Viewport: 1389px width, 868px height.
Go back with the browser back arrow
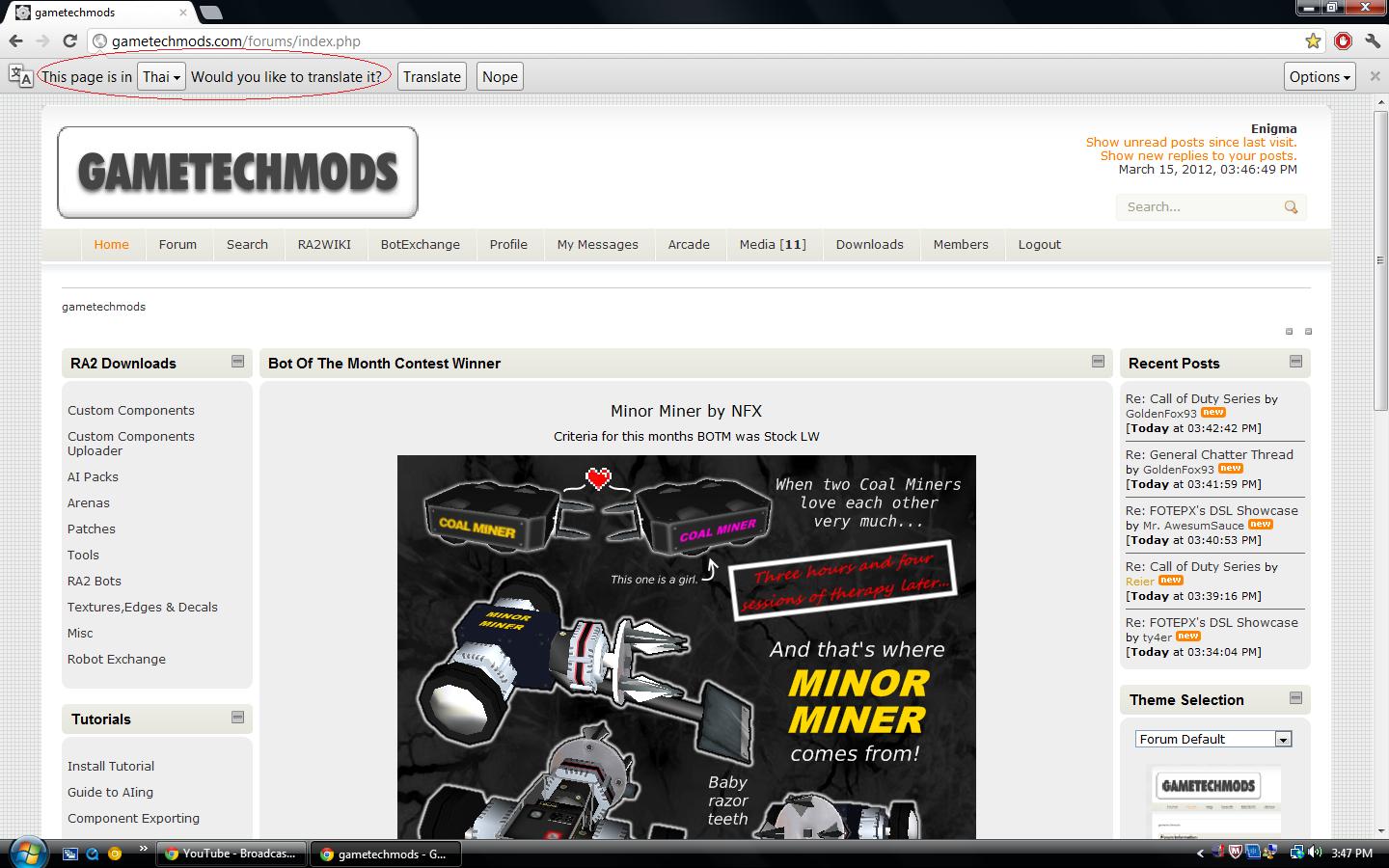tap(15, 41)
